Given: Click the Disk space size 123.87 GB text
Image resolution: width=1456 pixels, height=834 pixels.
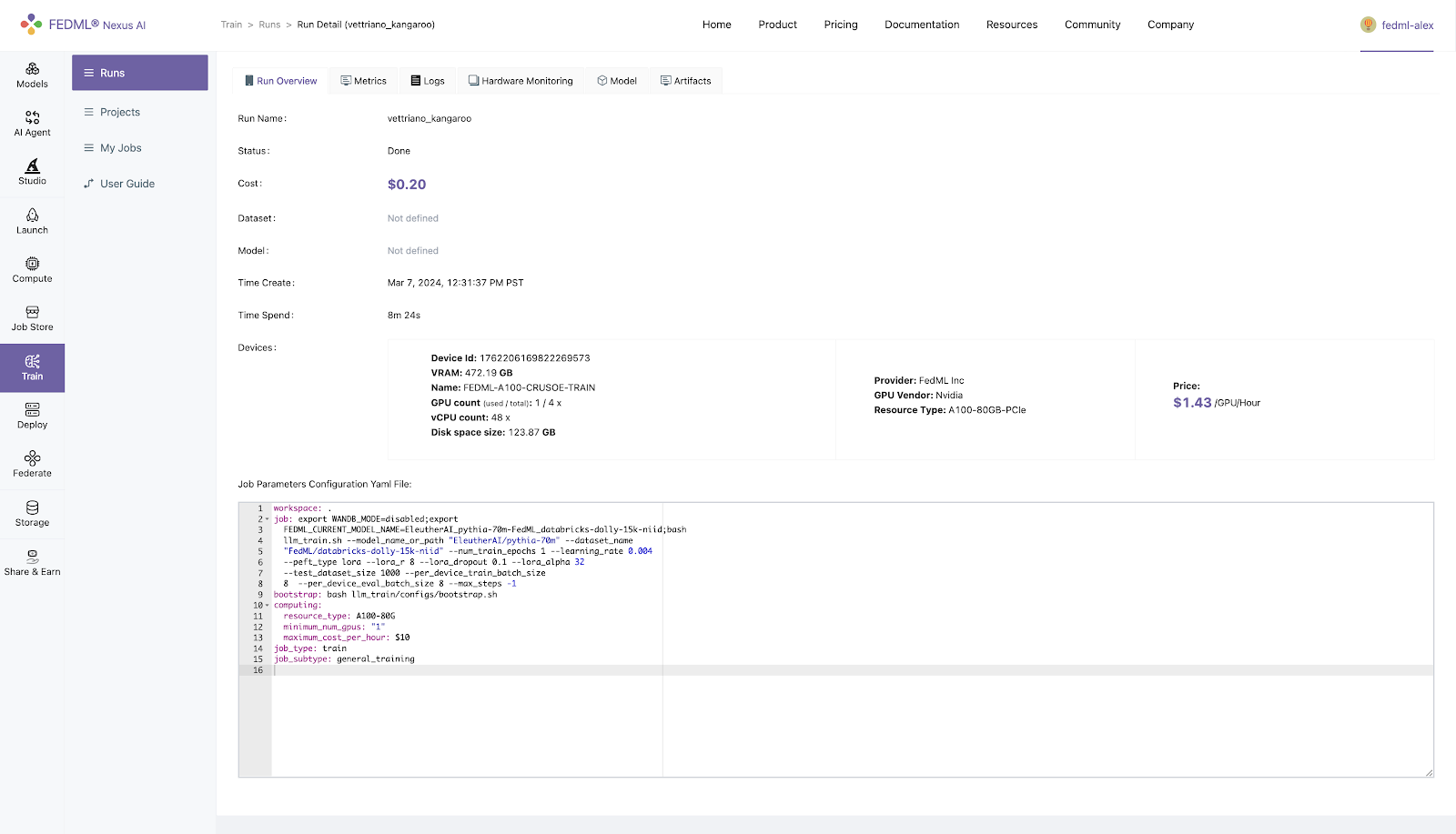Looking at the screenshot, I should click(493, 433).
